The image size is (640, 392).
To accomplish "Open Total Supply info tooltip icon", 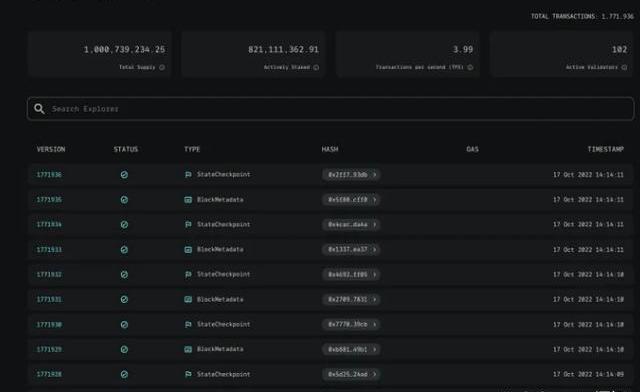I will pos(162,67).
